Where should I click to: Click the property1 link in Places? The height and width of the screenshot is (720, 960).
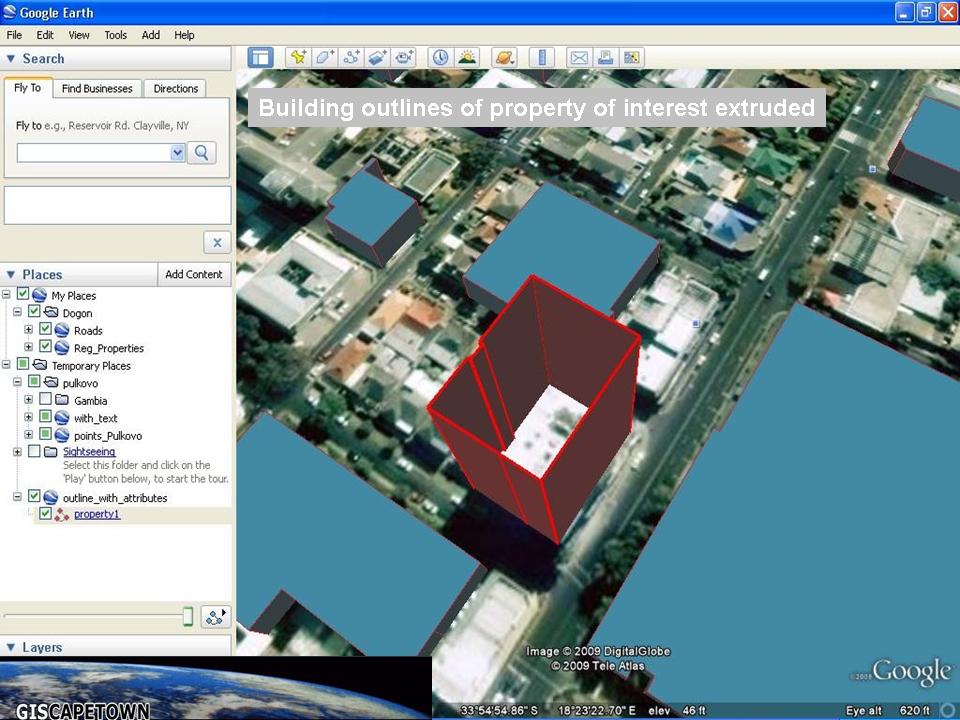click(x=97, y=514)
